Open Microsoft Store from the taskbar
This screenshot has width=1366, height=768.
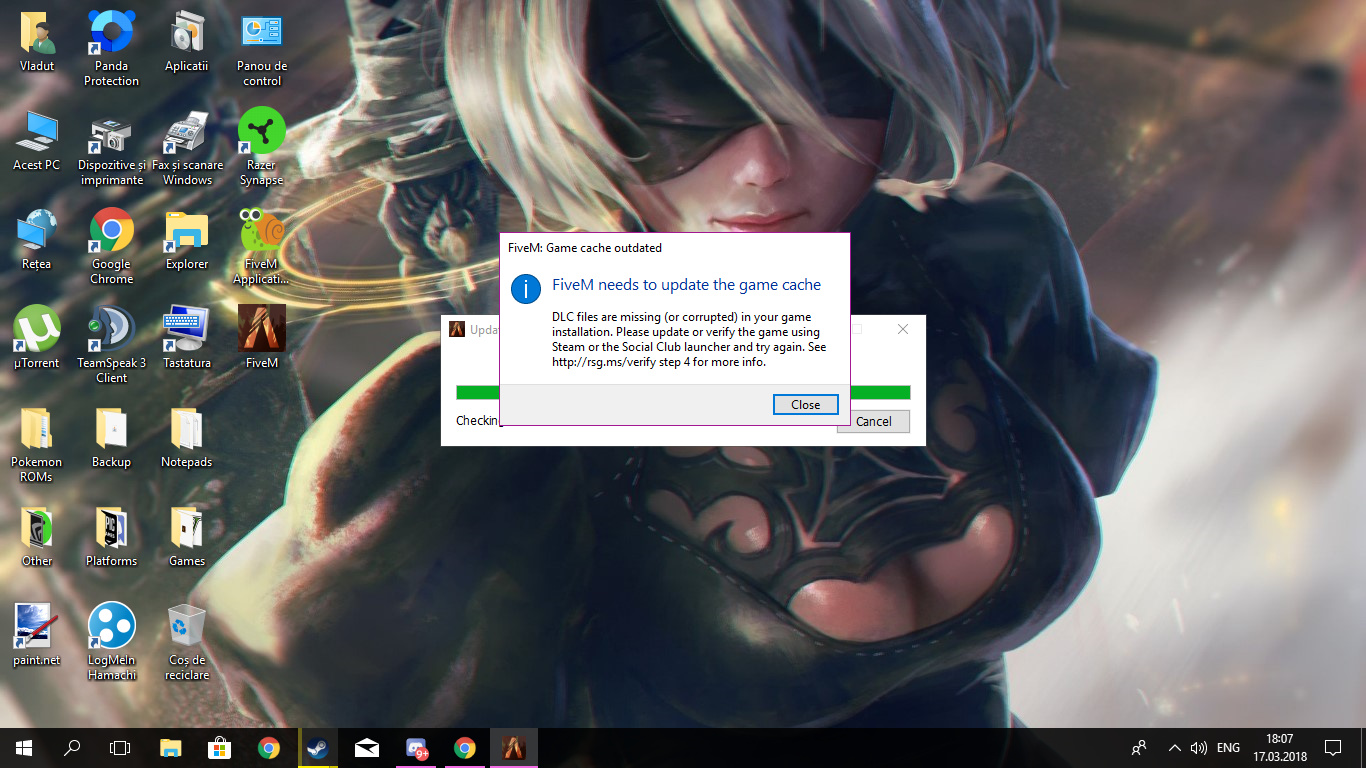coord(220,748)
